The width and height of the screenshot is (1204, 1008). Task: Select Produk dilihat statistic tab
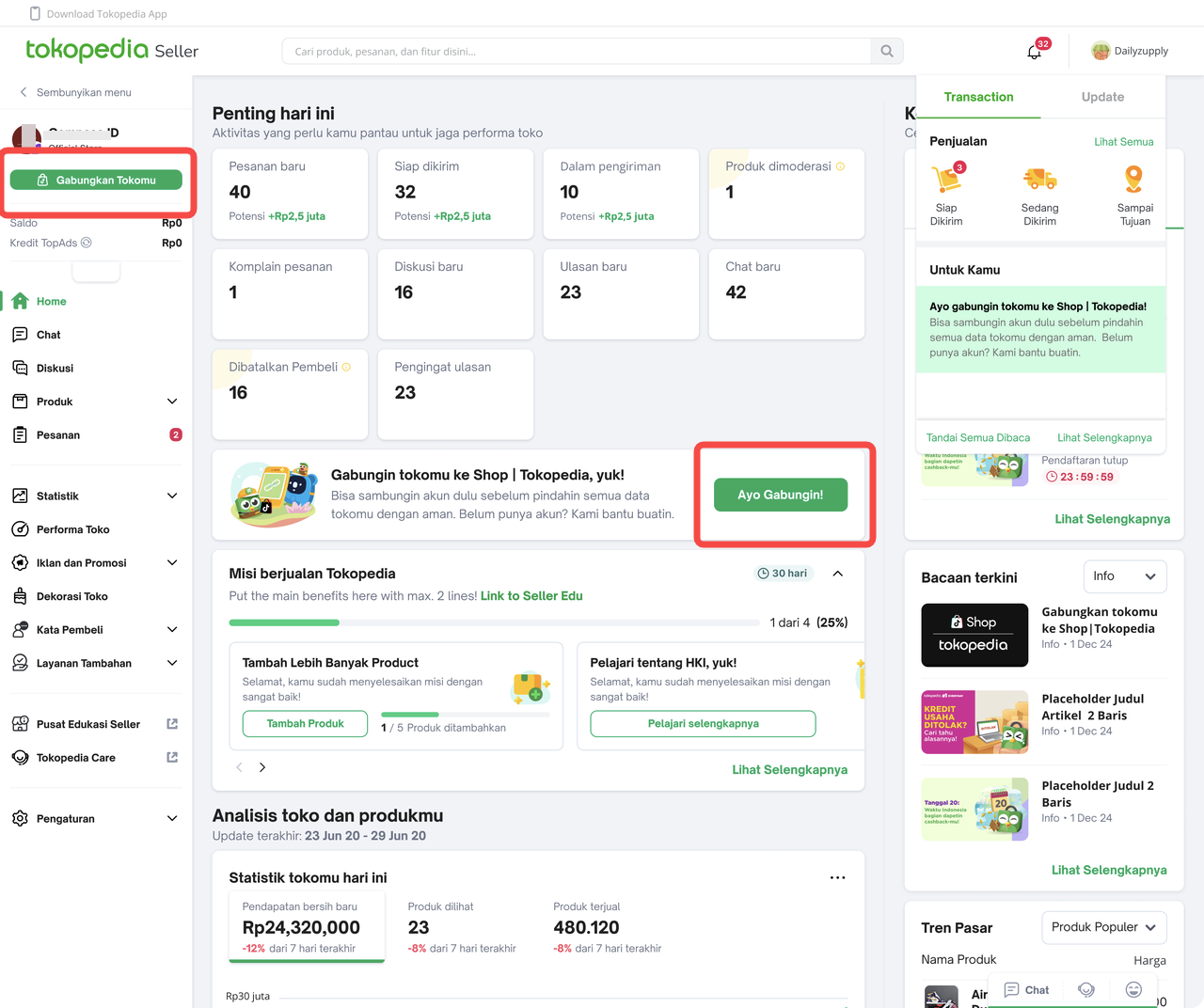pos(462,929)
